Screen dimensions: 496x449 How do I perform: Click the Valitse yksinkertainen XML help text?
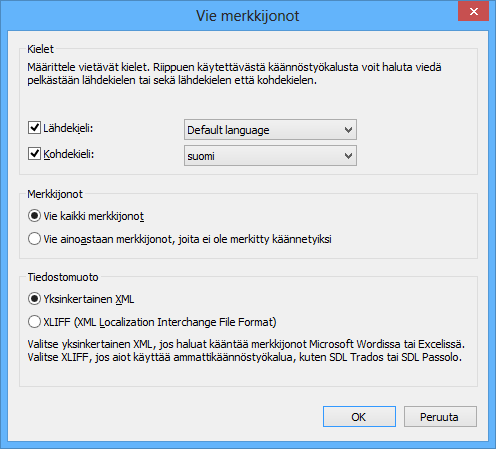tap(246, 350)
